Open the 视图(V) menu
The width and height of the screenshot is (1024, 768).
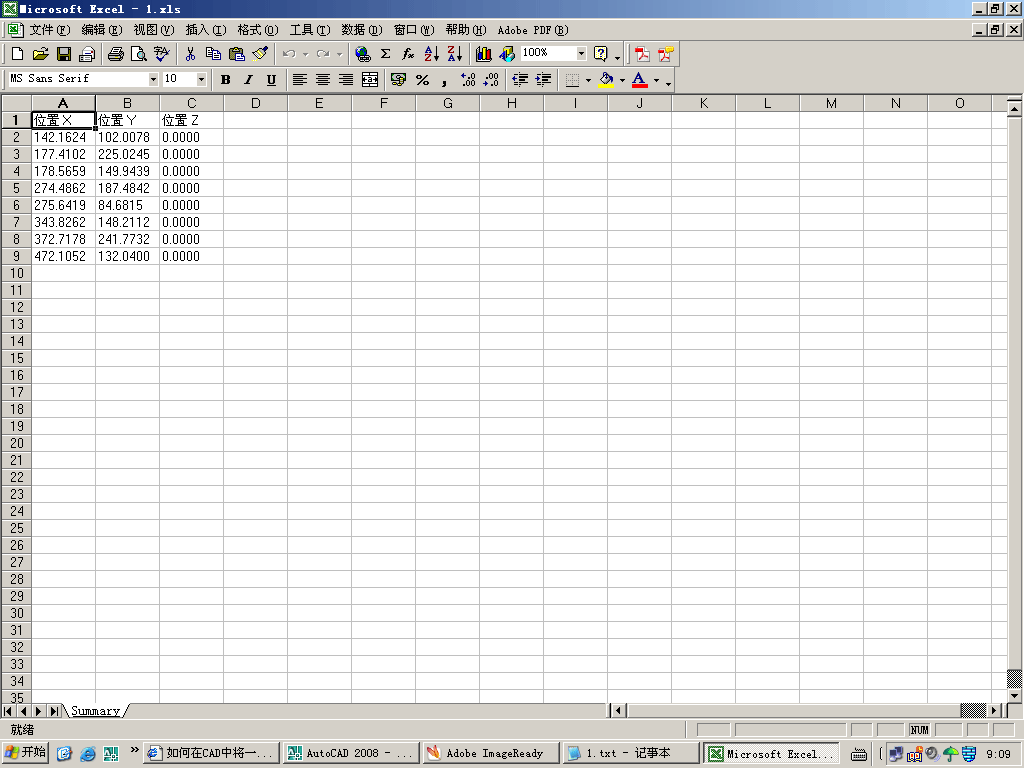pos(153,29)
